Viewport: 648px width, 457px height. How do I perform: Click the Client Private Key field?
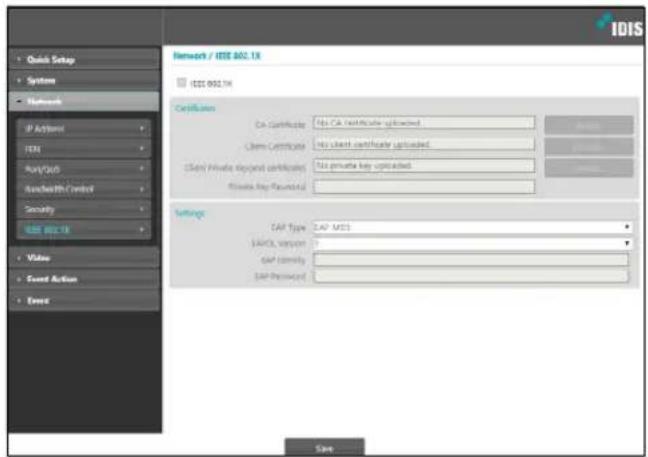click(x=424, y=166)
